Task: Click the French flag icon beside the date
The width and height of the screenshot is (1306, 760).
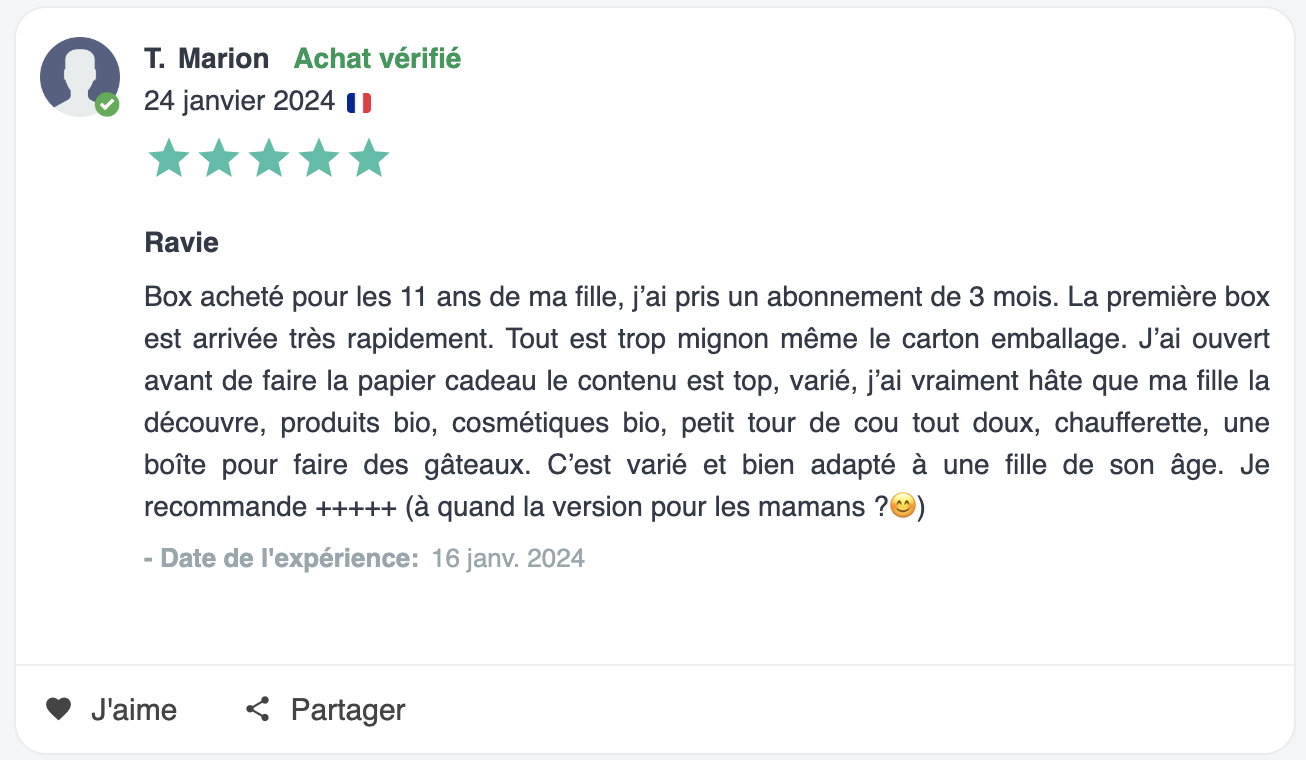Action: (359, 102)
